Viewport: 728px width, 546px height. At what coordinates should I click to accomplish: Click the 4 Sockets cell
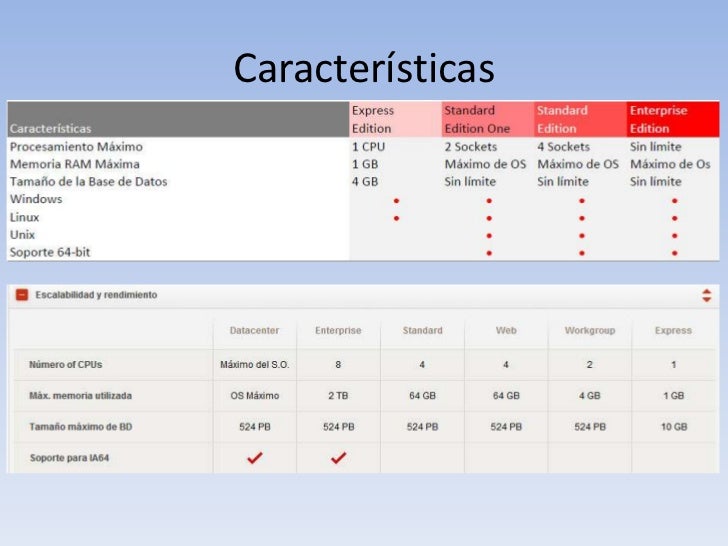(x=564, y=147)
